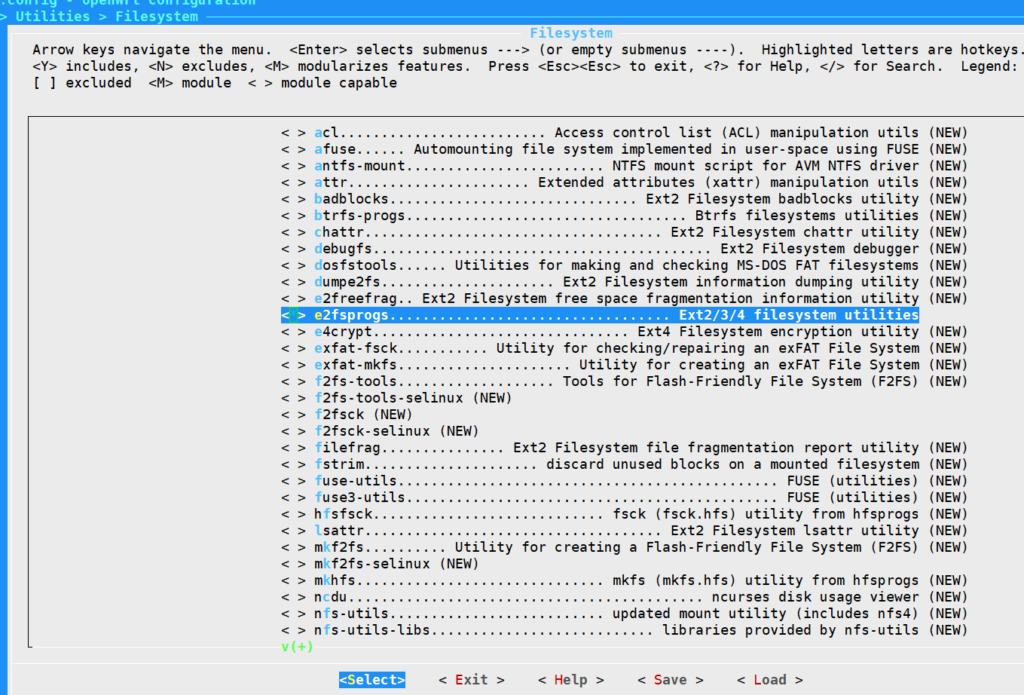Select the nfs-utils-libs entry
This screenshot has width=1024, height=695.
coord(624,630)
